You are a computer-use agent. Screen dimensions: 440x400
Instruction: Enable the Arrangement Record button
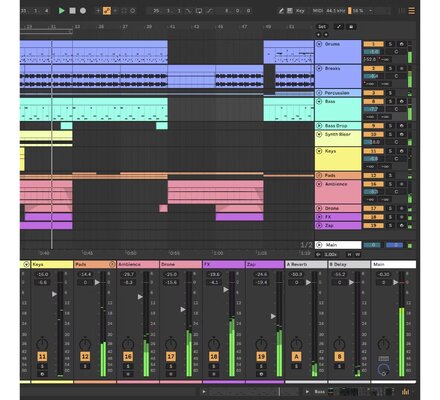point(83,11)
